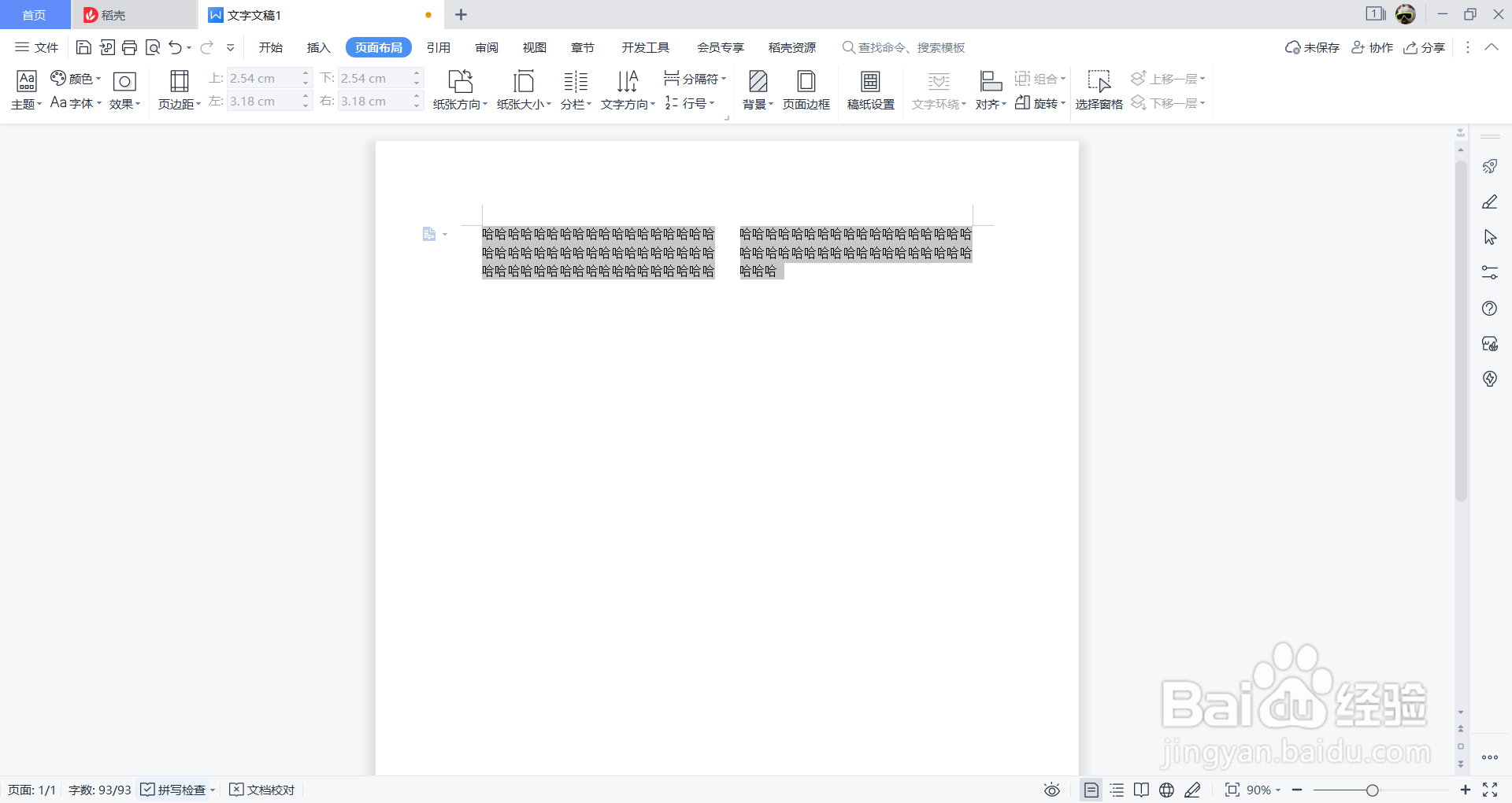Open the 引用 References tab
Viewport: 1512px width, 803px height.
tap(439, 47)
